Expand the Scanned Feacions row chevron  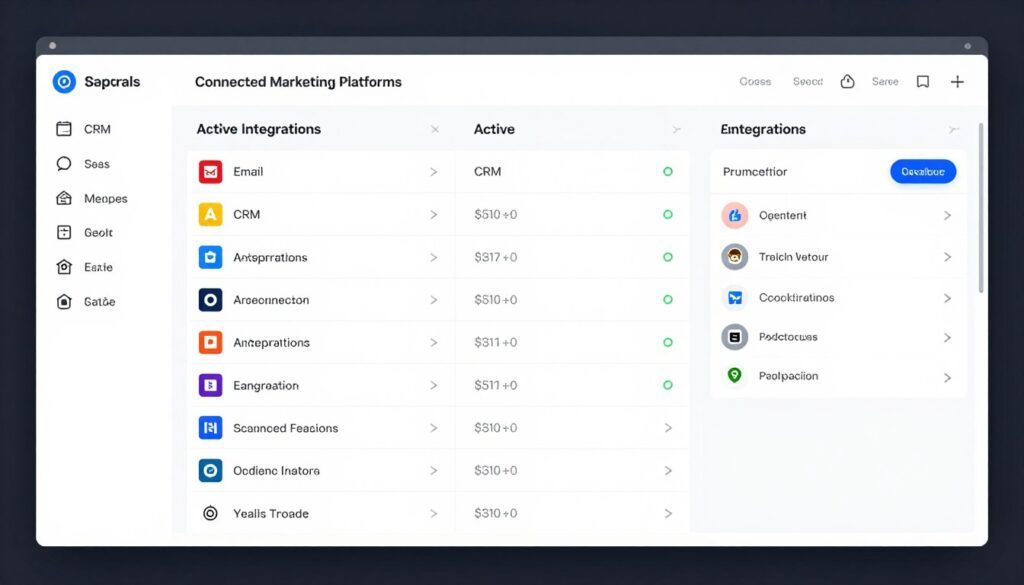pyautogui.click(x=434, y=428)
